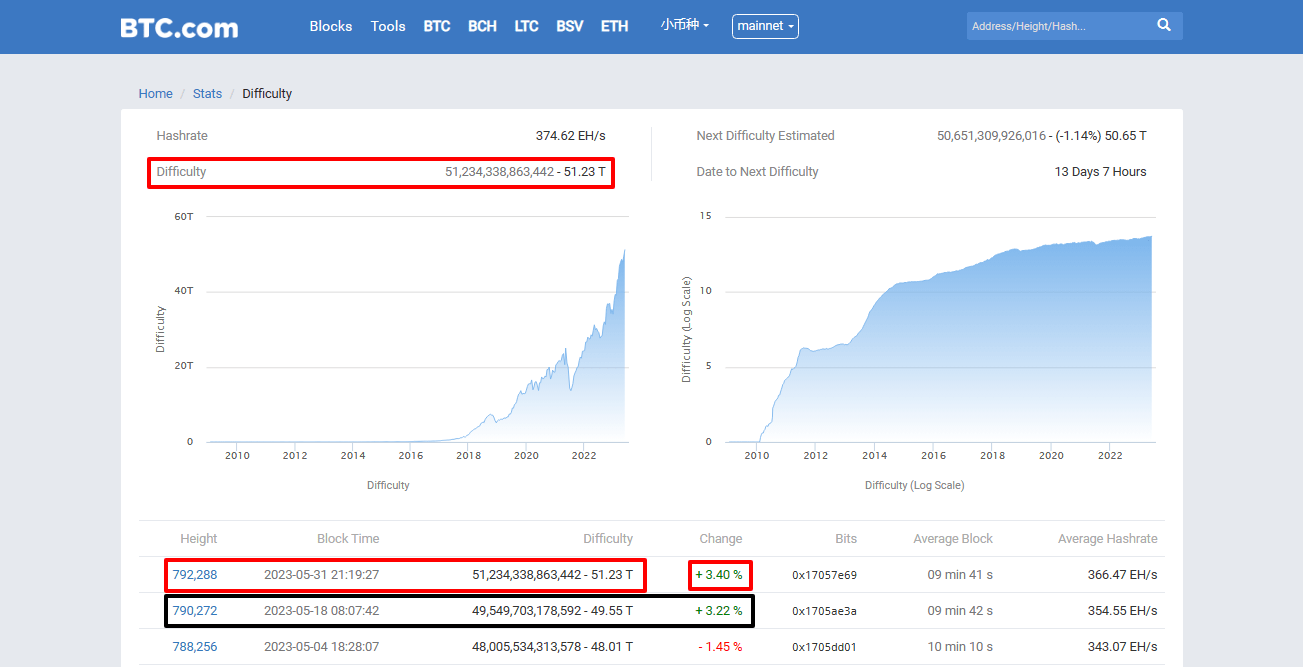This screenshot has height=667, width=1303.
Task: Focus the Address/Height/Hash search field
Action: 1057,26
